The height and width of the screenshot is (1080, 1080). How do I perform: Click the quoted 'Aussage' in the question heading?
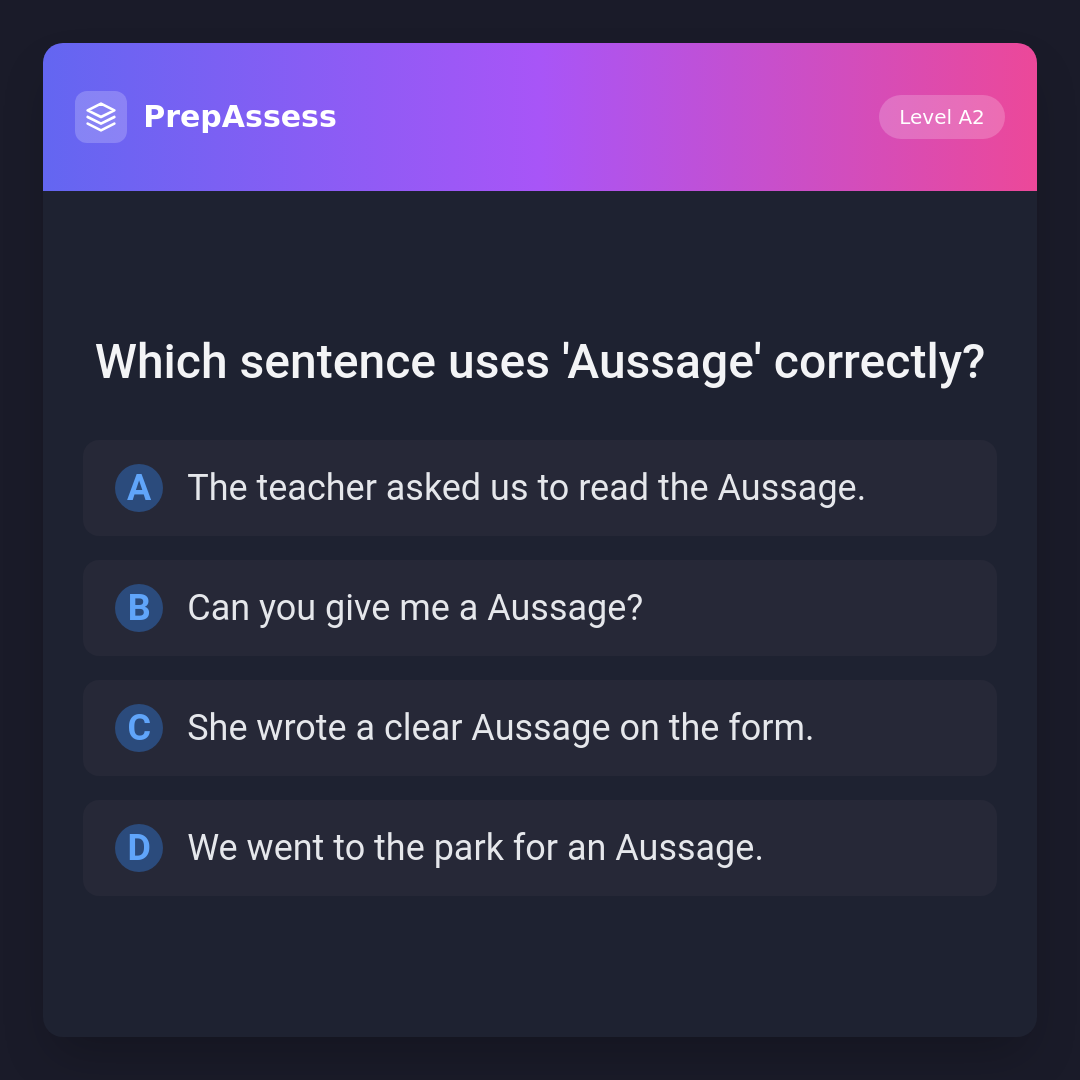tap(662, 362)
